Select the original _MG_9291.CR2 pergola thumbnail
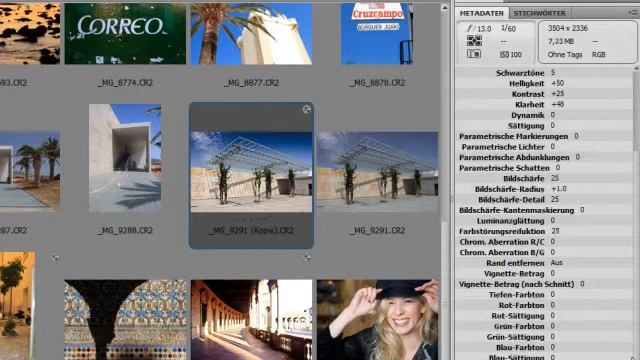The height and width of the screenshot is (360, 640). tap(378, 172)
